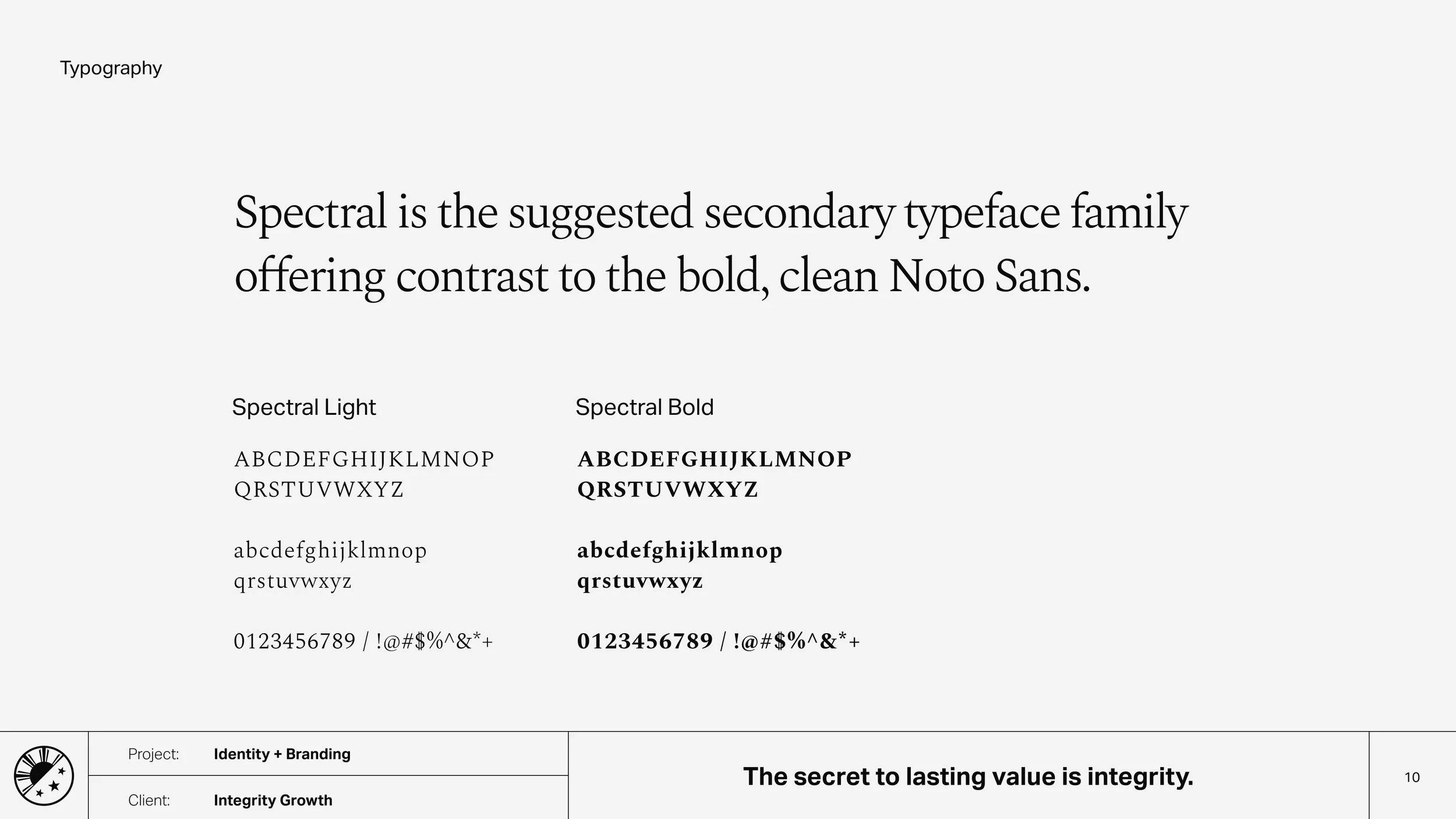Click the Identity + Branding text
Screen dimensions: 1456x819
282,754
